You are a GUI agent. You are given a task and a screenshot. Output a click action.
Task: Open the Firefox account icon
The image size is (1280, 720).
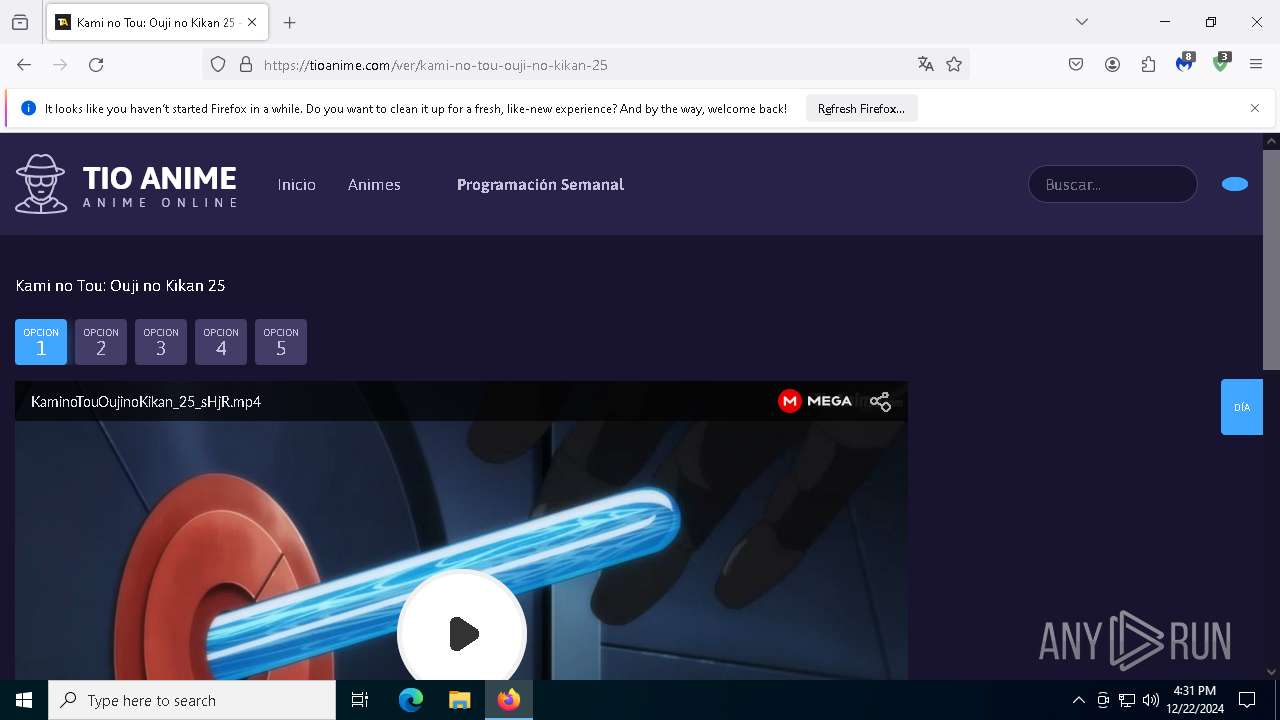point(1112,64)
